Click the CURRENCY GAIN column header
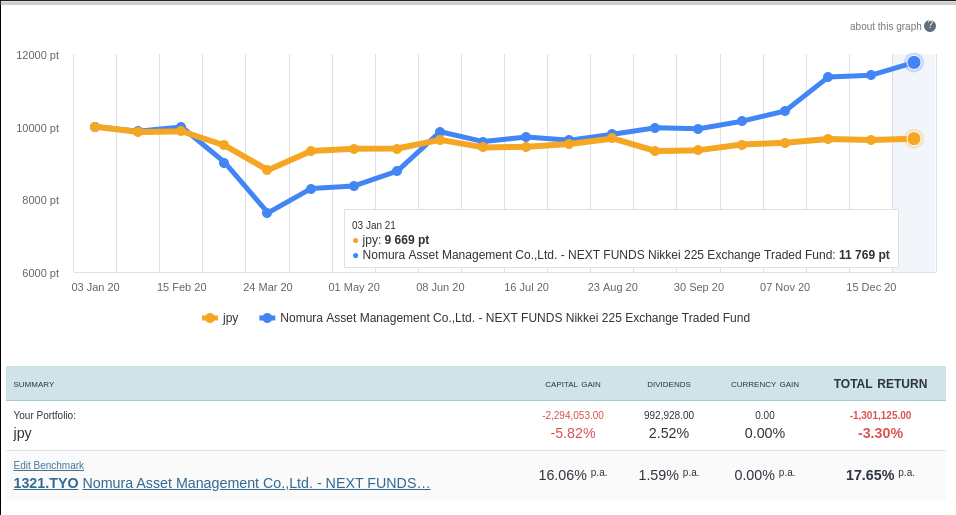Image resolution: width=956 pixels, height=515 pixels. pos(765,385)
